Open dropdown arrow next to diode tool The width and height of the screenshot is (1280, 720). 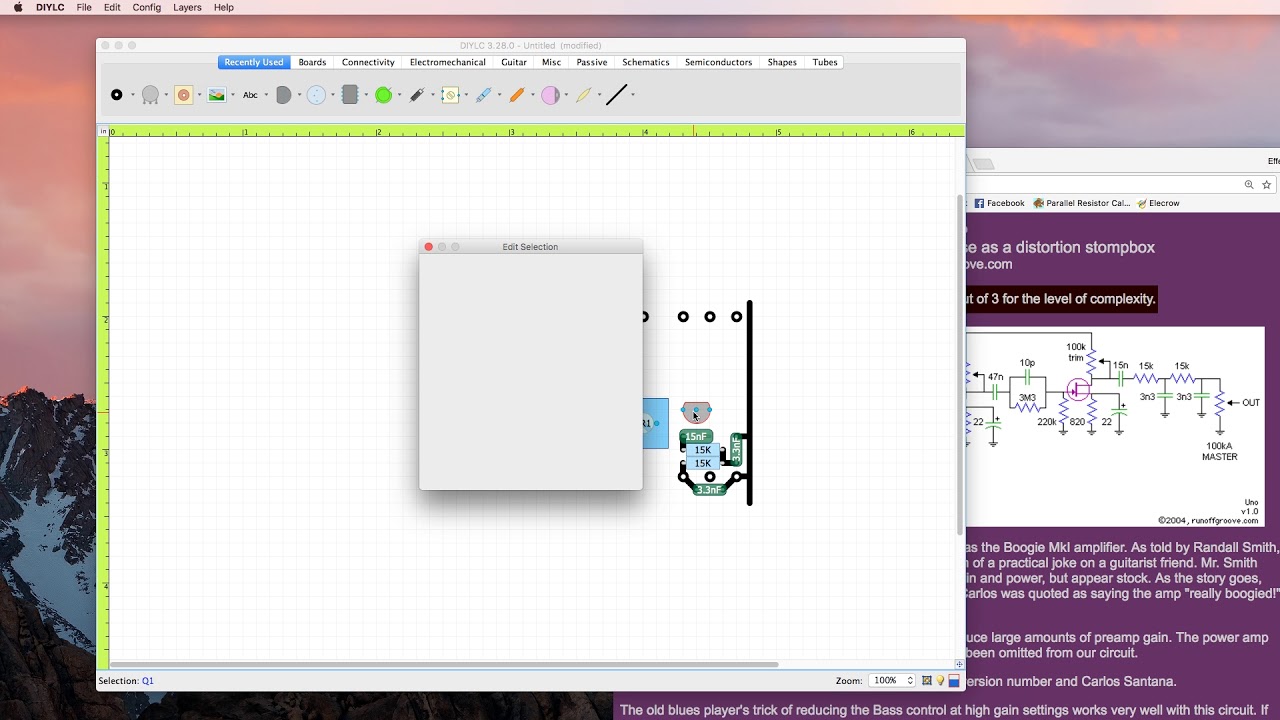(x=433, y=96)
